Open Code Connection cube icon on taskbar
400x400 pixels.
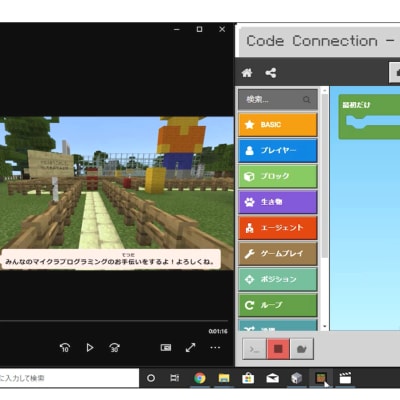(x=296, y=378)
